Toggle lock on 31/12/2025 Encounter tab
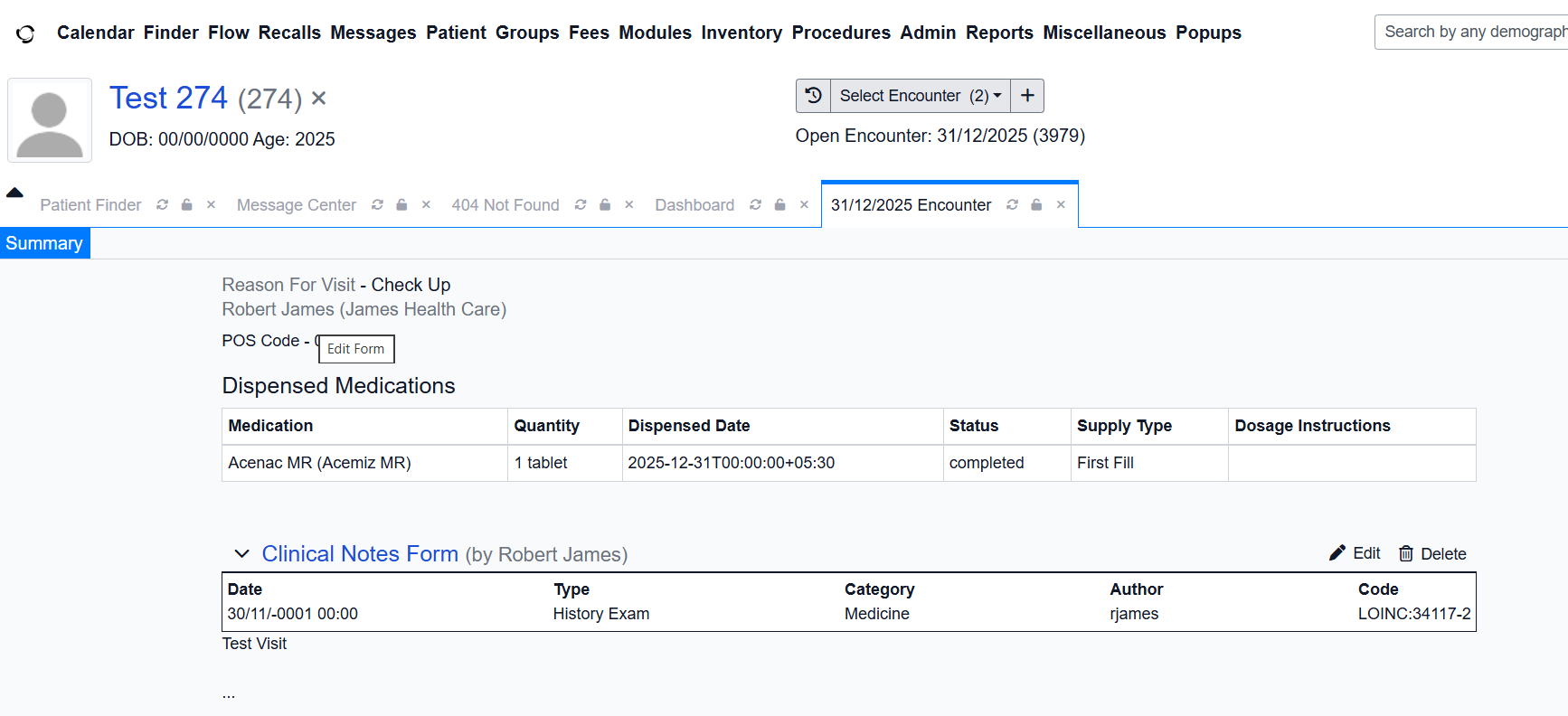Image resolution: width=1568 pixels, height=716 pixels. coord(1036,205)
